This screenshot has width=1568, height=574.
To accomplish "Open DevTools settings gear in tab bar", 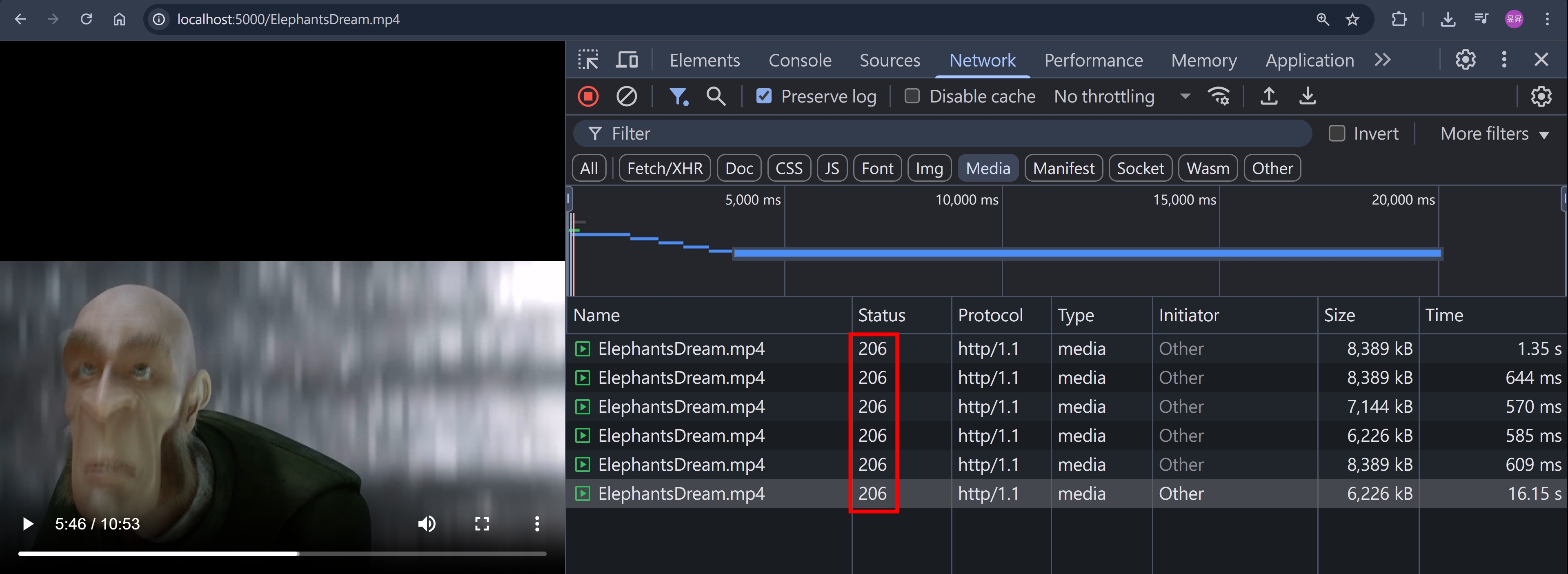I will 1466,60.
